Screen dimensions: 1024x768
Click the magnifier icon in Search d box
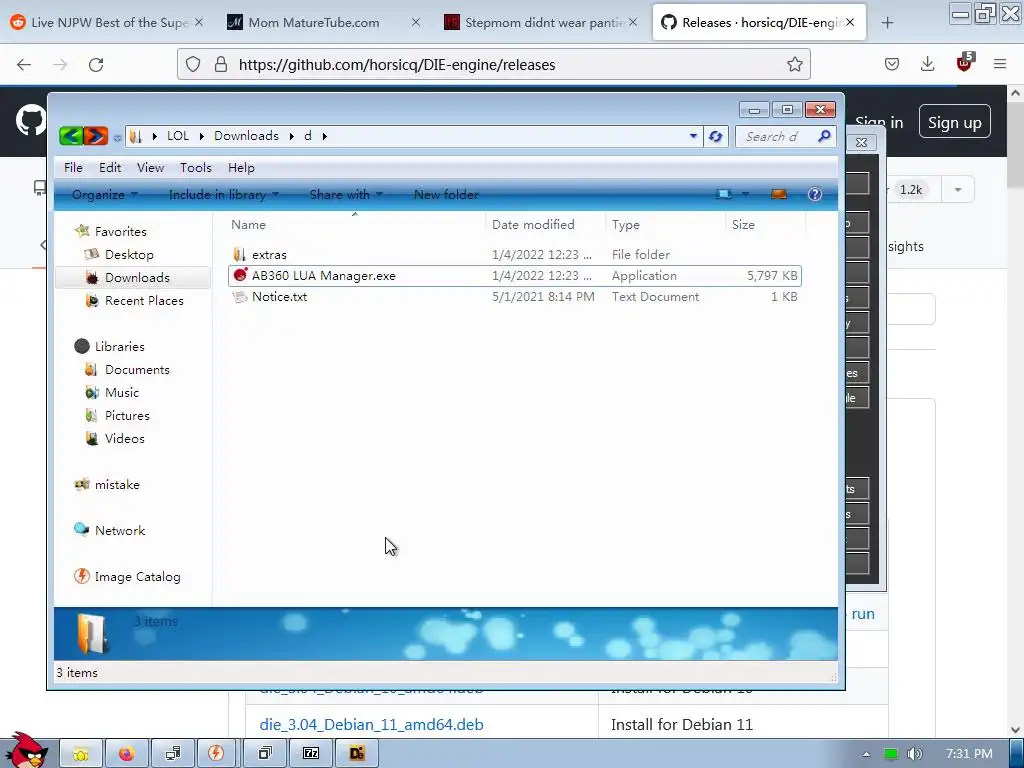point(824,136)
